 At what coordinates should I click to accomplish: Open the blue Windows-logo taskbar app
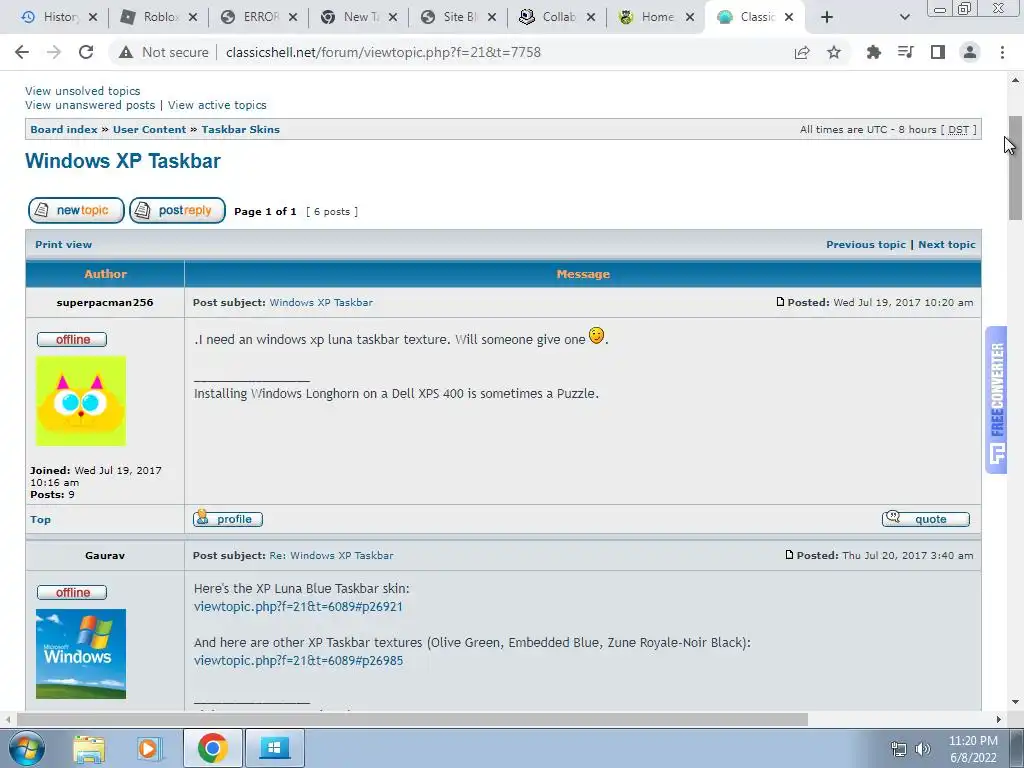pyautogui.click(x=274, y=748)
